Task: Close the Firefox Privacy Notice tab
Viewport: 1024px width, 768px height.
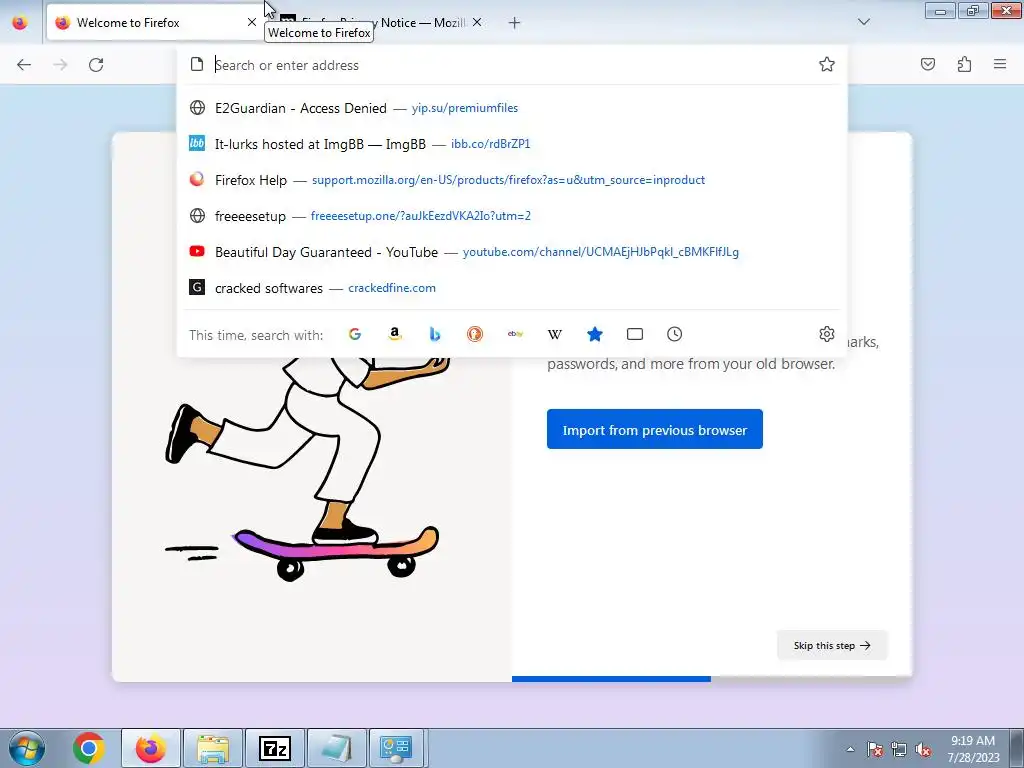Action: click(477, 22)
